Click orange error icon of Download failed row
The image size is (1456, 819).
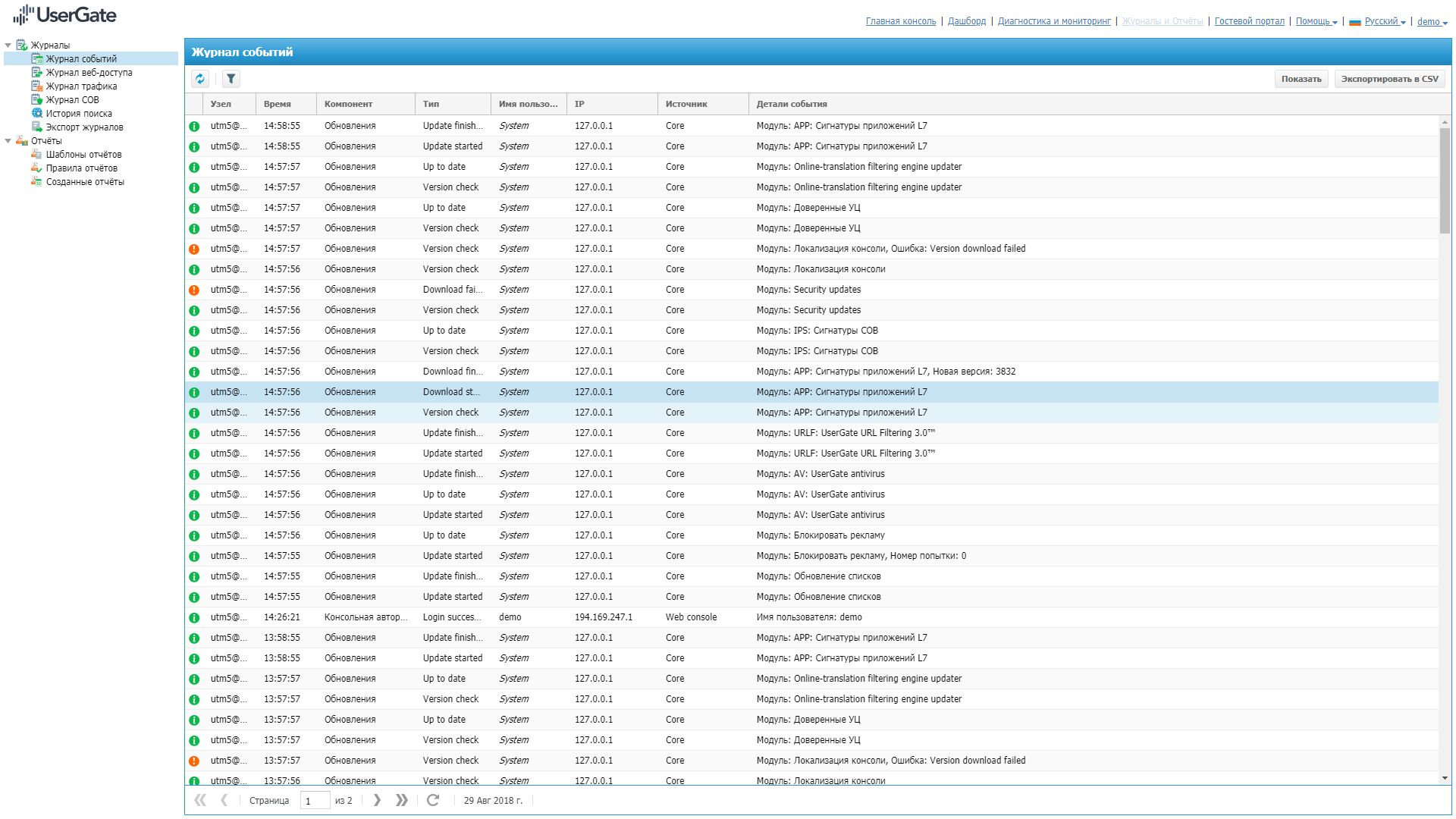click(x=194, y=290)
